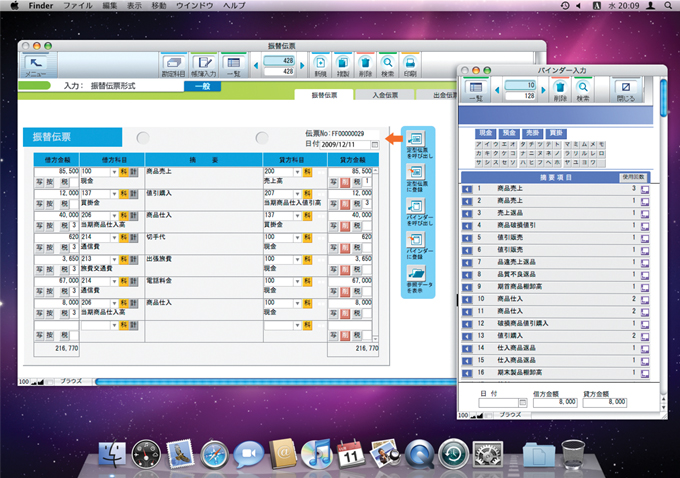Open the ファイル menu in menu bar

(x=78, y=6)
